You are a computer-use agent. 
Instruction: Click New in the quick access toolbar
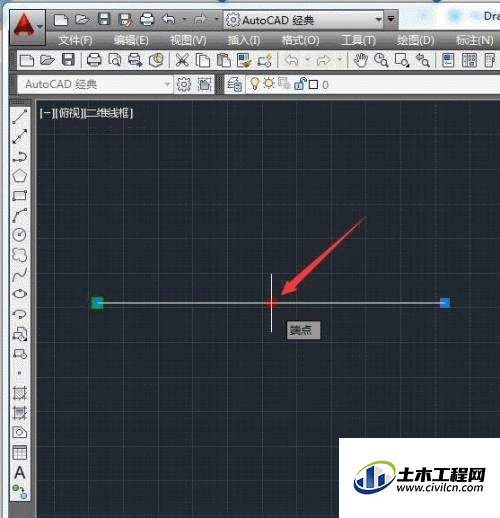pos(61,20)
